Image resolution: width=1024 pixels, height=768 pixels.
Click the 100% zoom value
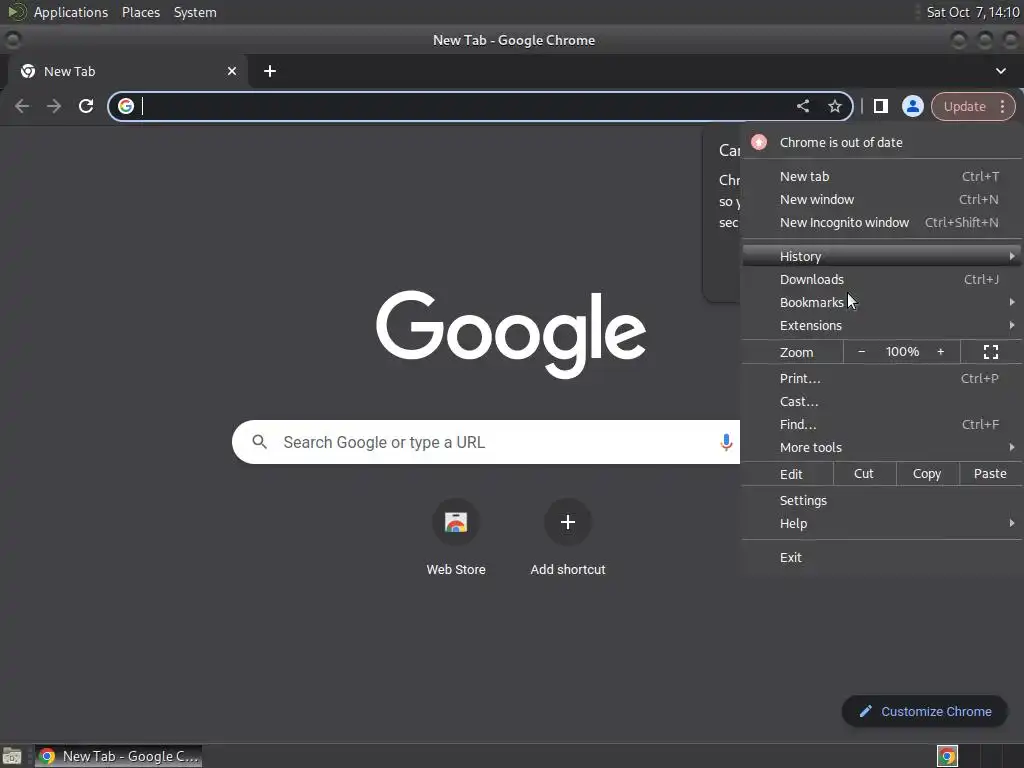(902, 352)
